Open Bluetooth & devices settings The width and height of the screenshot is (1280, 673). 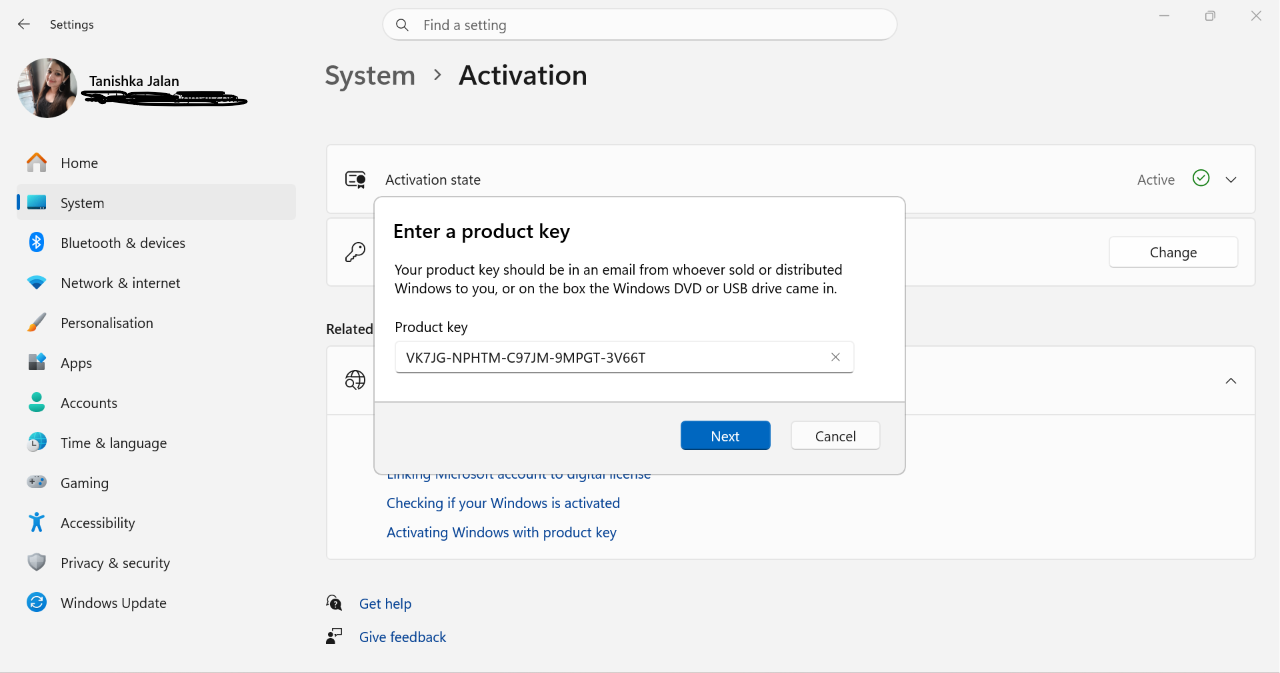point(156,243)
